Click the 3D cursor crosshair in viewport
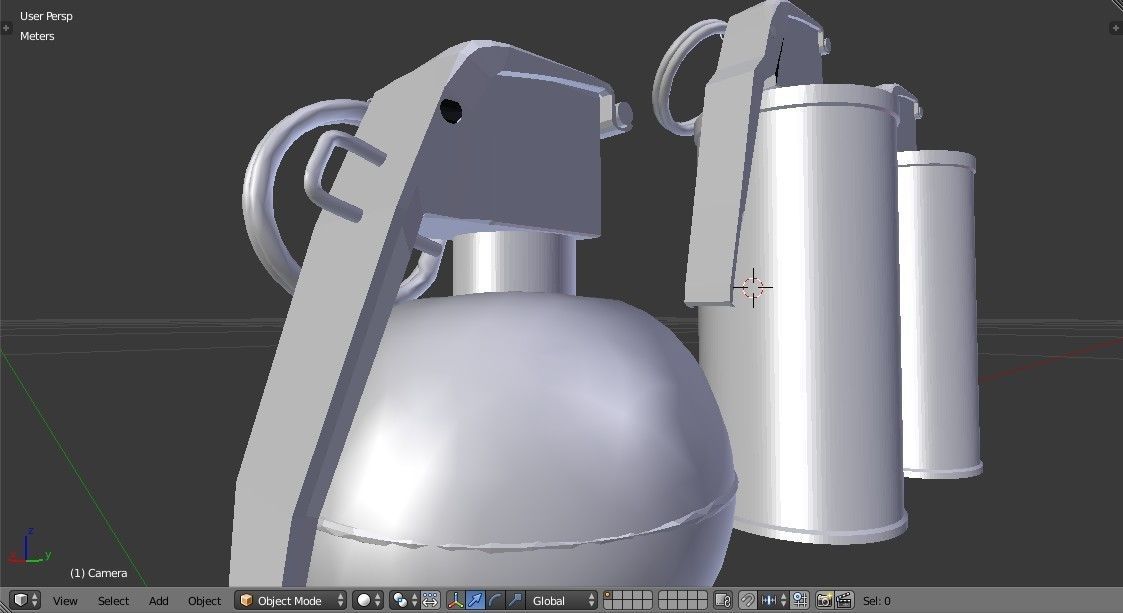The height and width of the screenshot is (613, 1123). click(753, 288)
